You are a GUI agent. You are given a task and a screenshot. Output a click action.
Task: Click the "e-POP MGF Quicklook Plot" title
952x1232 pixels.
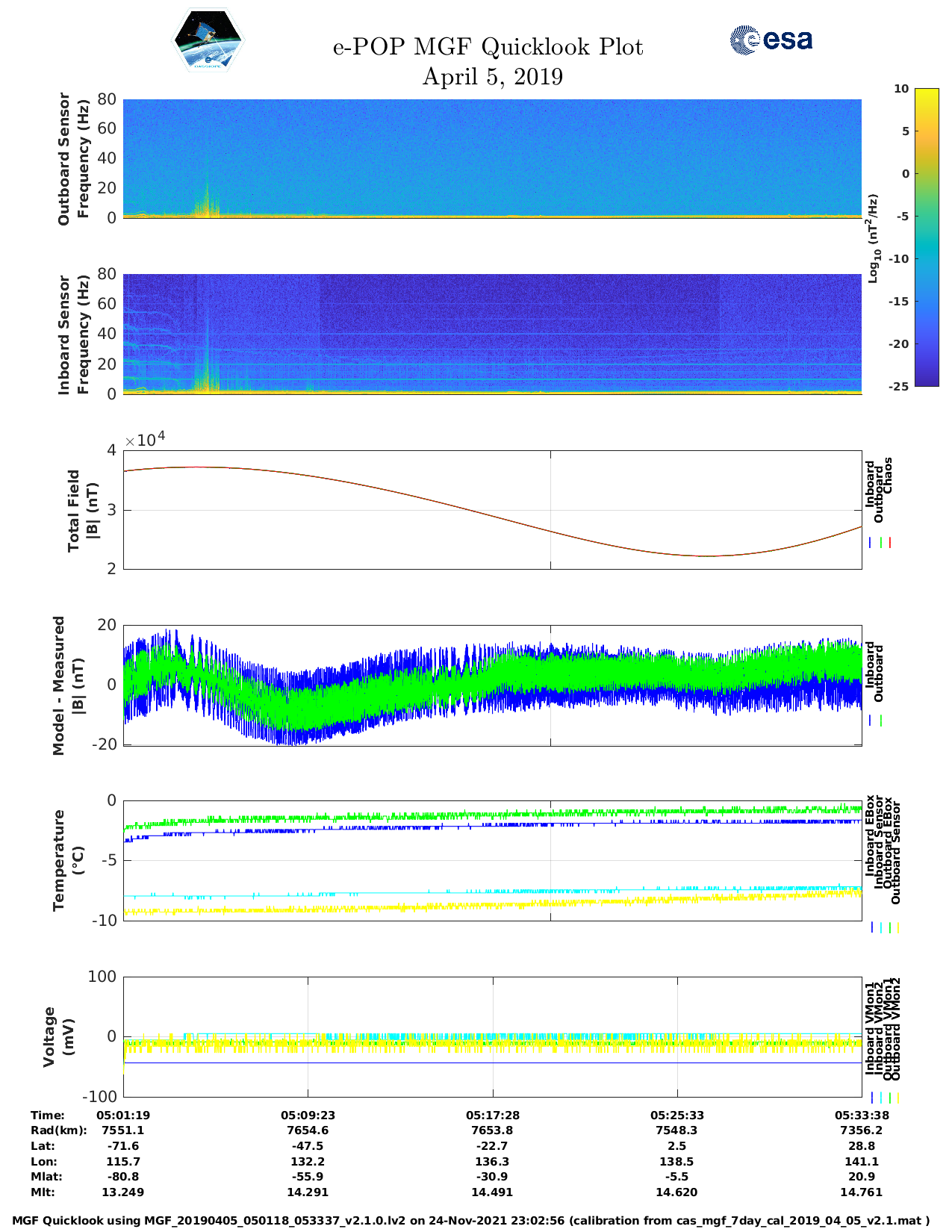[x=488, y=47]
